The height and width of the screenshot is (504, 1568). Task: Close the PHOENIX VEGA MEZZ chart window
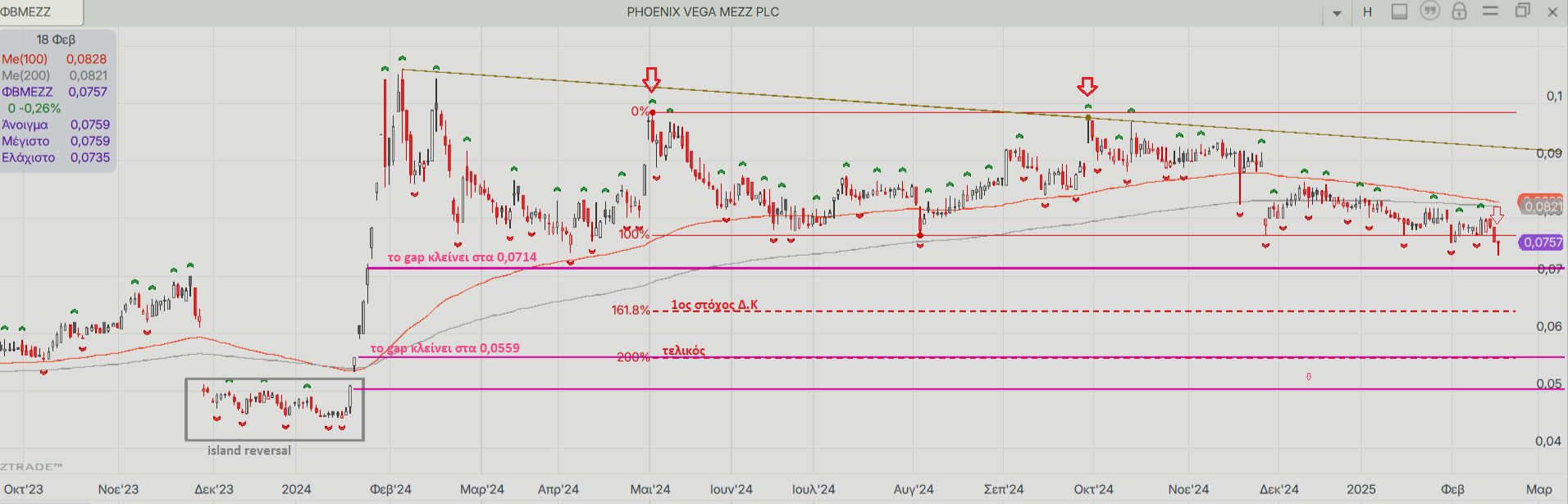coord(1552,11)
